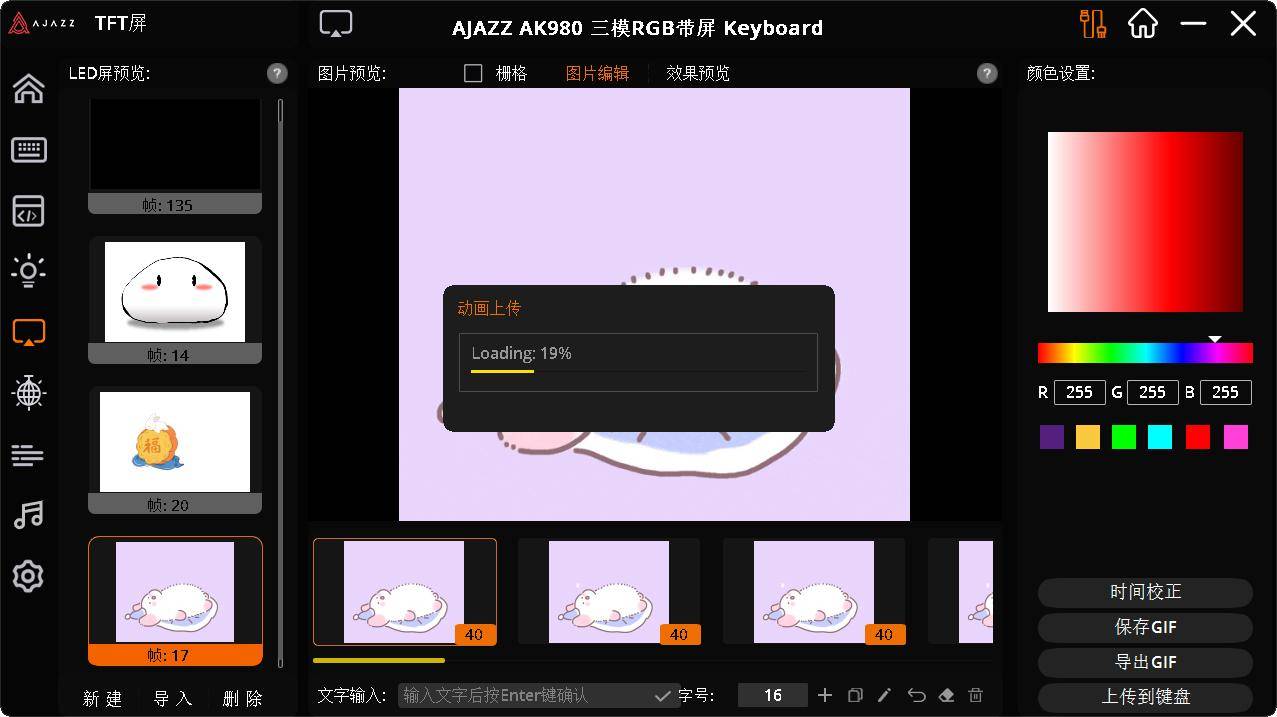
Task: Select the second frame in the filmstrip
Action: click(610, 592)
